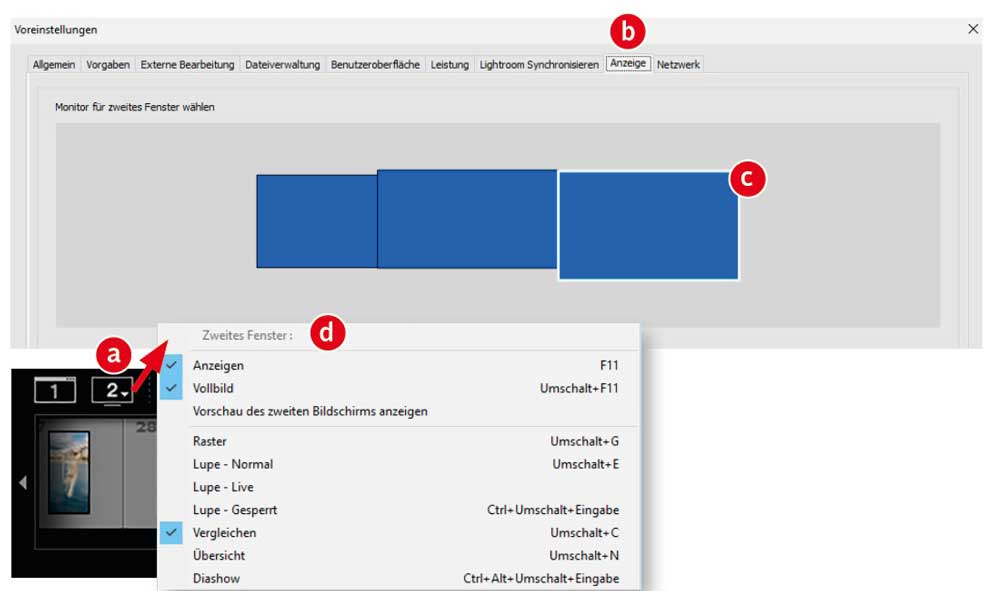Choose the middle monitor rectangle
The height and width of the screenshot is (591, 1000).
467,219
